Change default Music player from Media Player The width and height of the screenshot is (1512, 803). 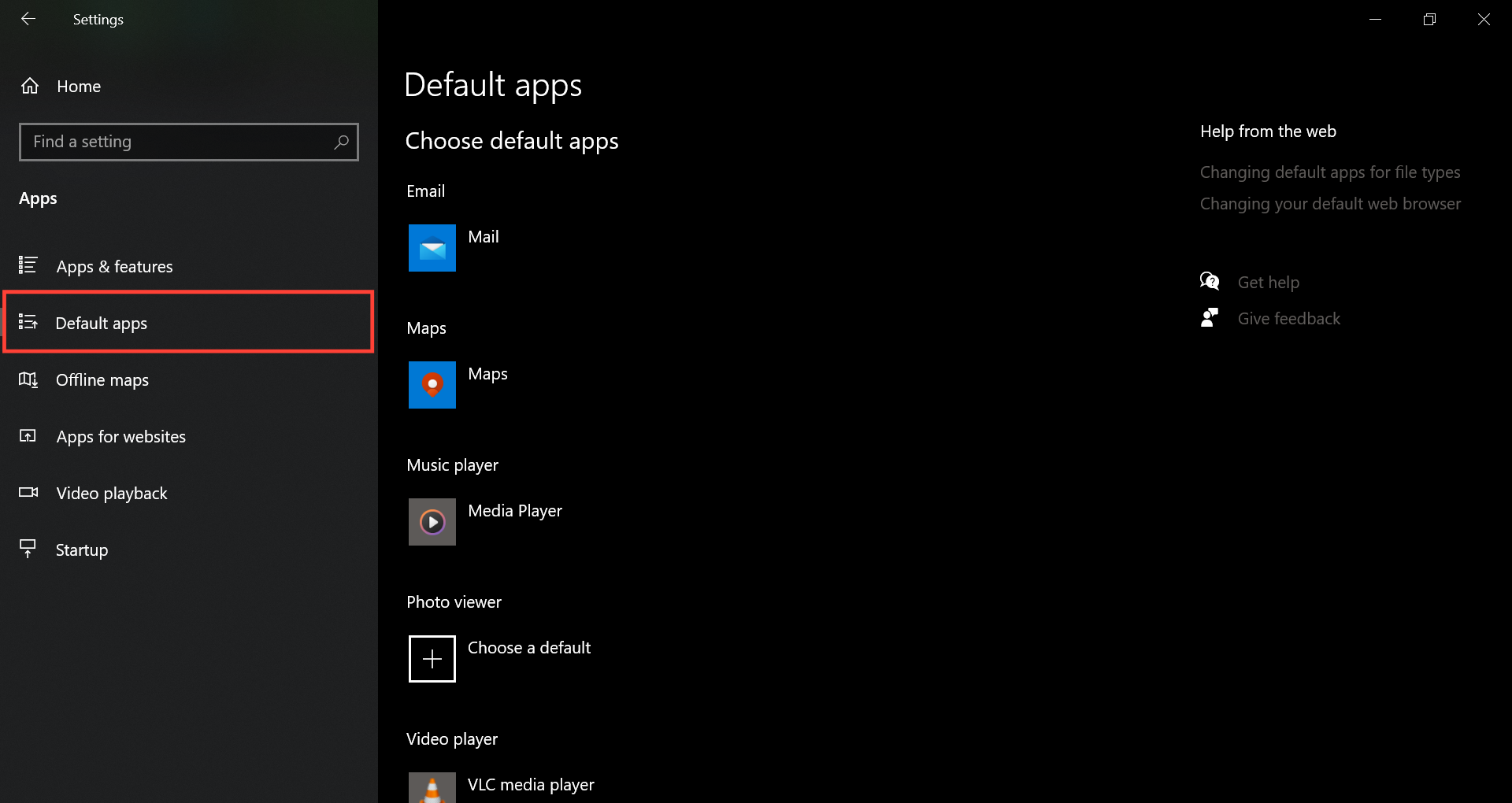coord(485,522)
